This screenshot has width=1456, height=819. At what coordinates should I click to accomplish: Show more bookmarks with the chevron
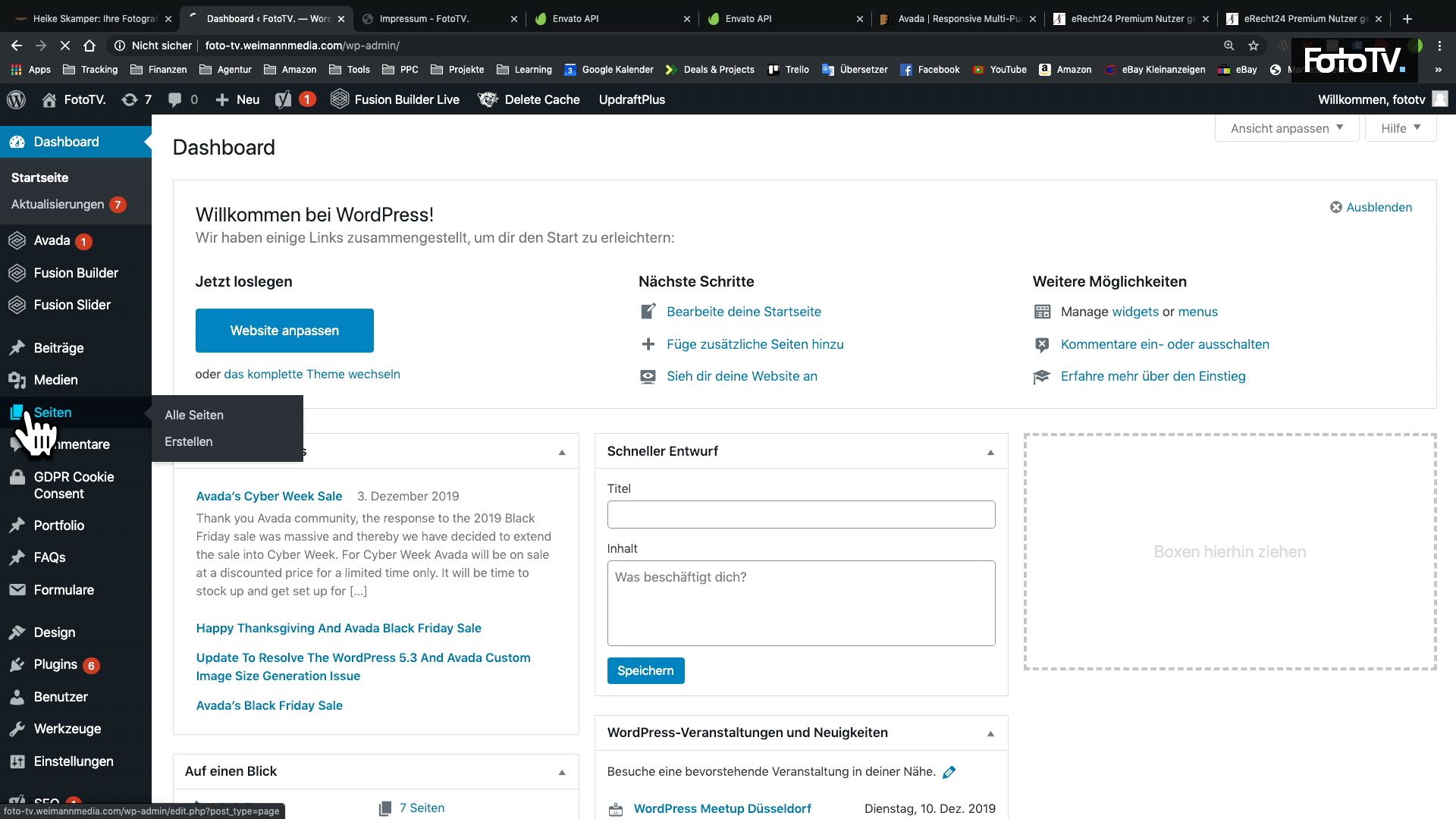[x=1438, y=70]
